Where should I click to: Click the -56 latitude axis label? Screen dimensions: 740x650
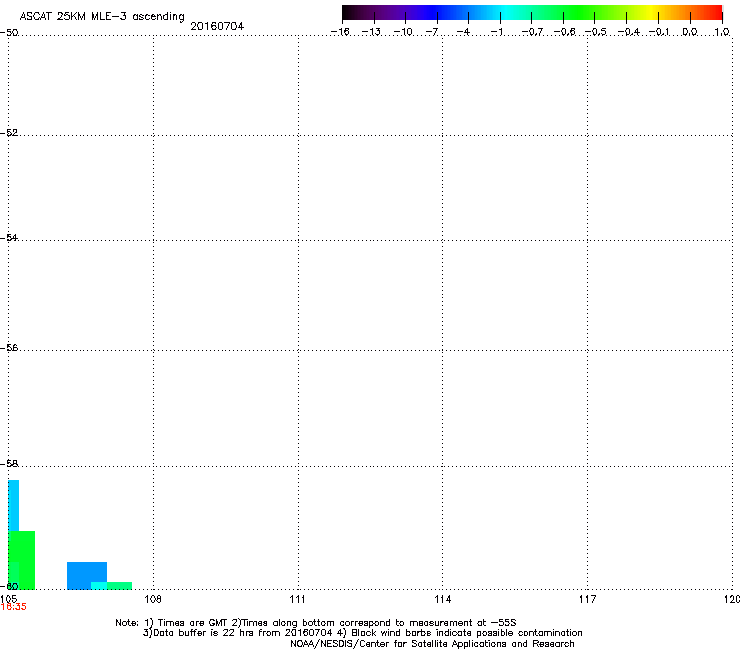tap(9, 347)
